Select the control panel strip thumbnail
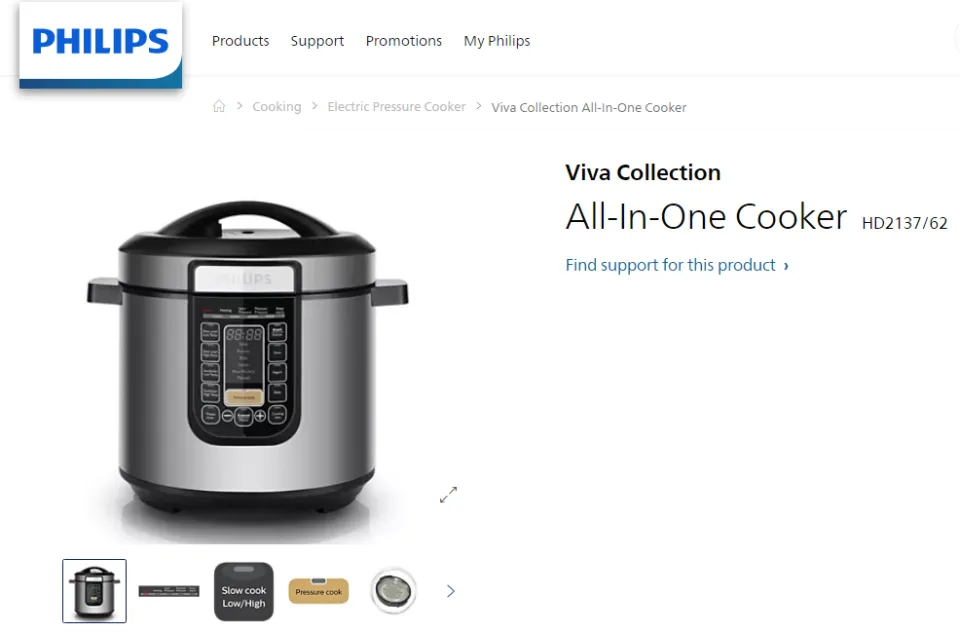The image size is (960, 632). [169, 591]
